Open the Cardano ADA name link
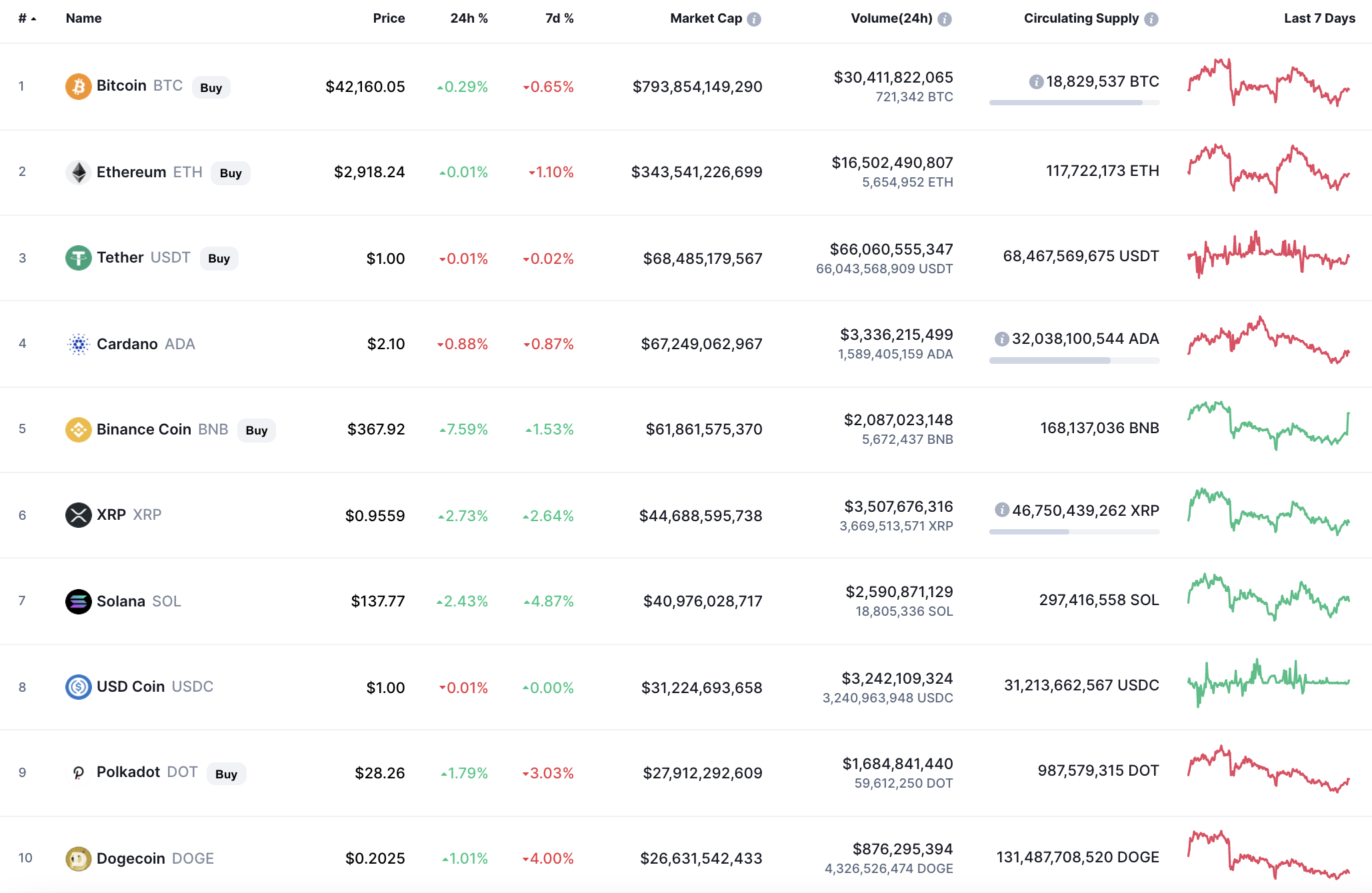This screenshot has width=1372, height=893. coord(146,344)
